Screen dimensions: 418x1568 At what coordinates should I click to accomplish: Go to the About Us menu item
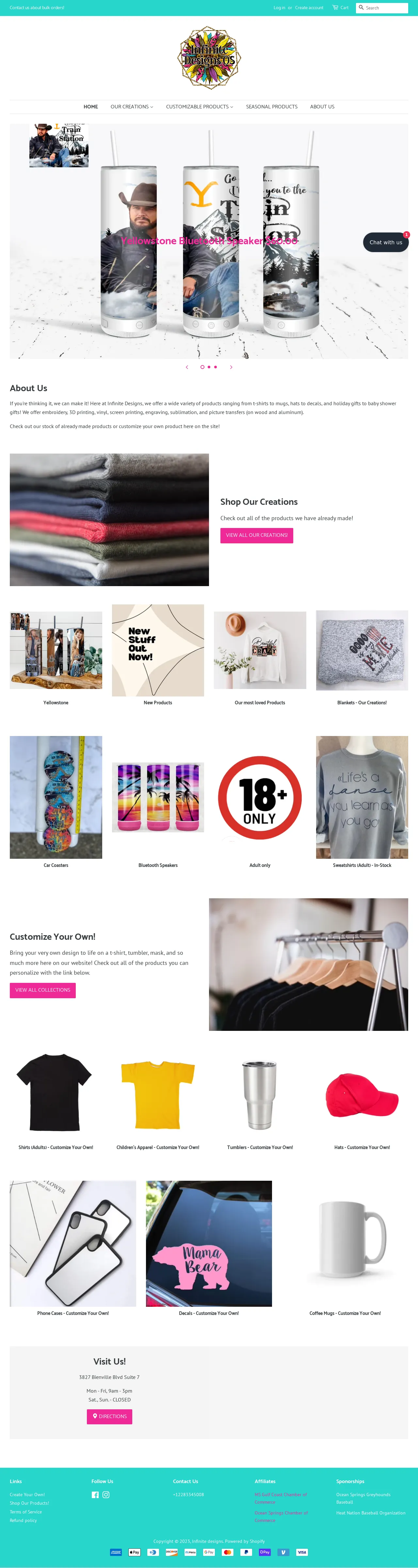322,106
